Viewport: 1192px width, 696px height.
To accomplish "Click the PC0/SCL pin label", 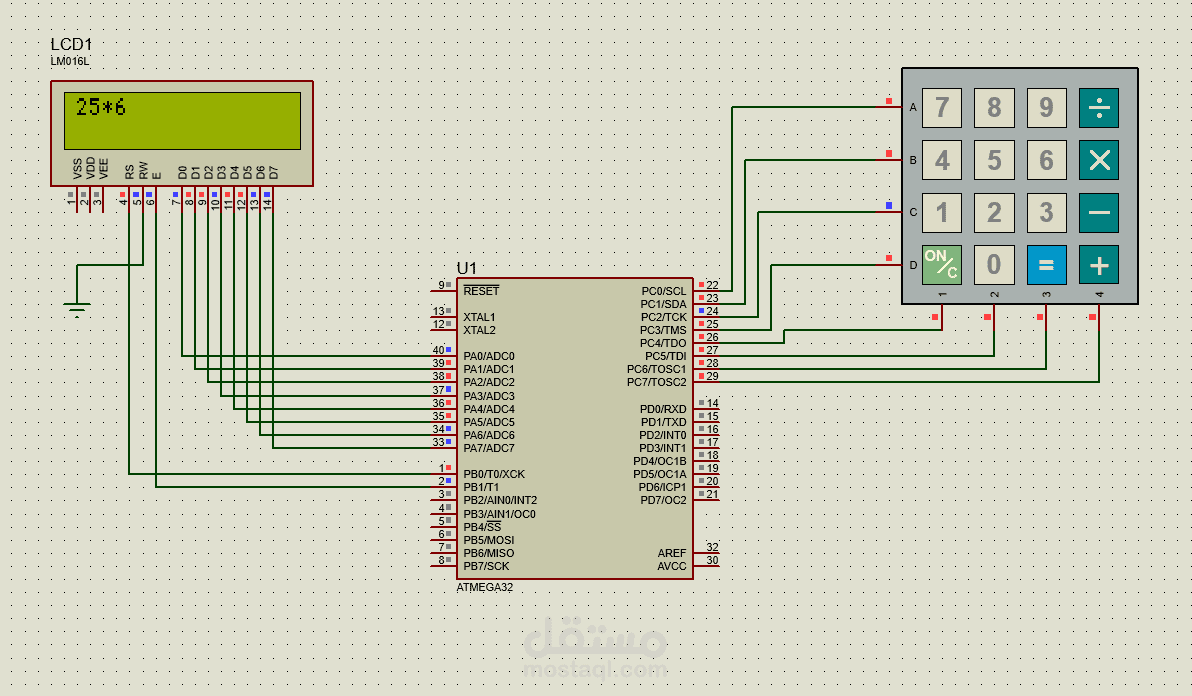I will (664, 291).
